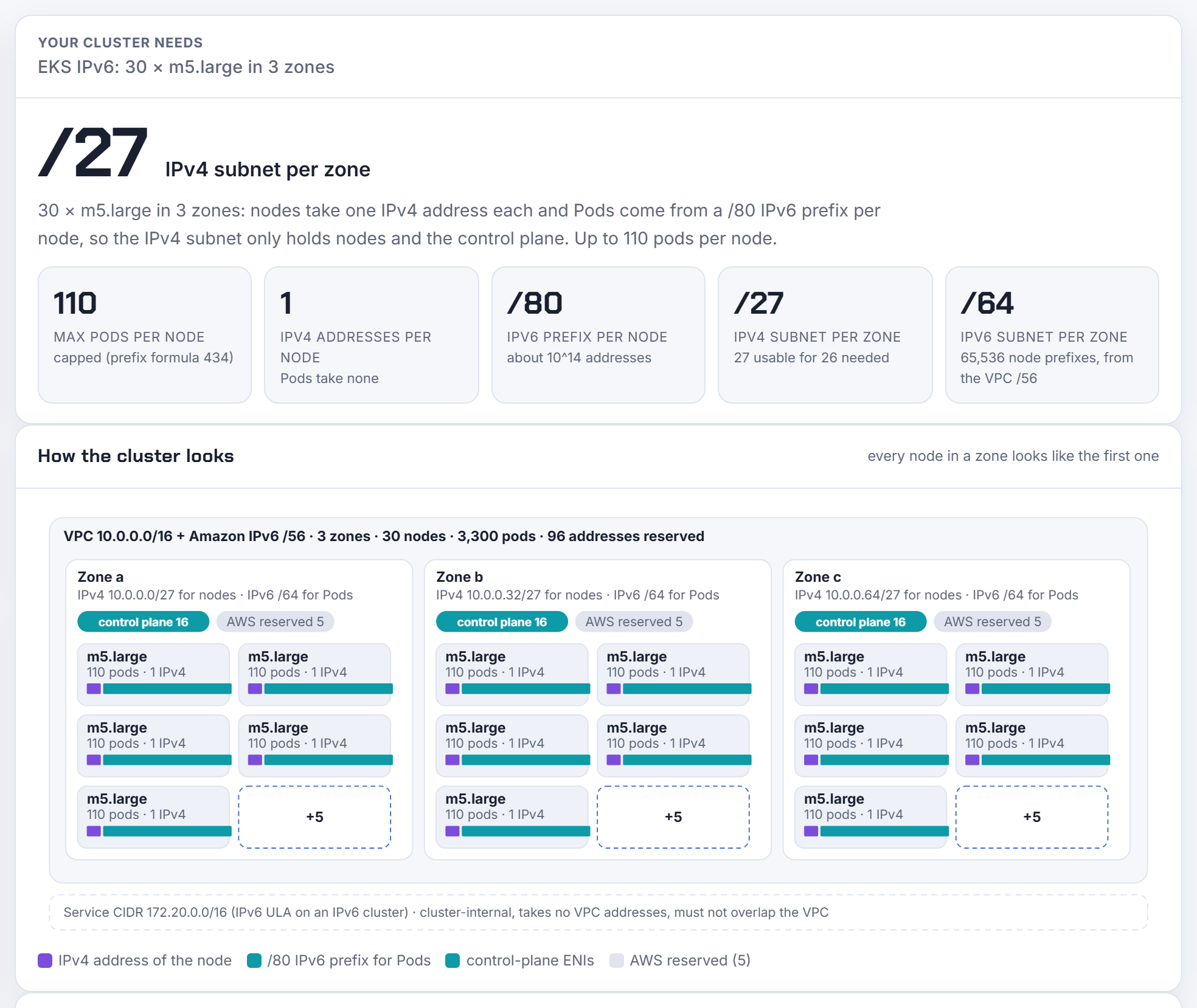
Task: Click the 'AWS reserved 5' pill in Zone c
Action: 993,621
